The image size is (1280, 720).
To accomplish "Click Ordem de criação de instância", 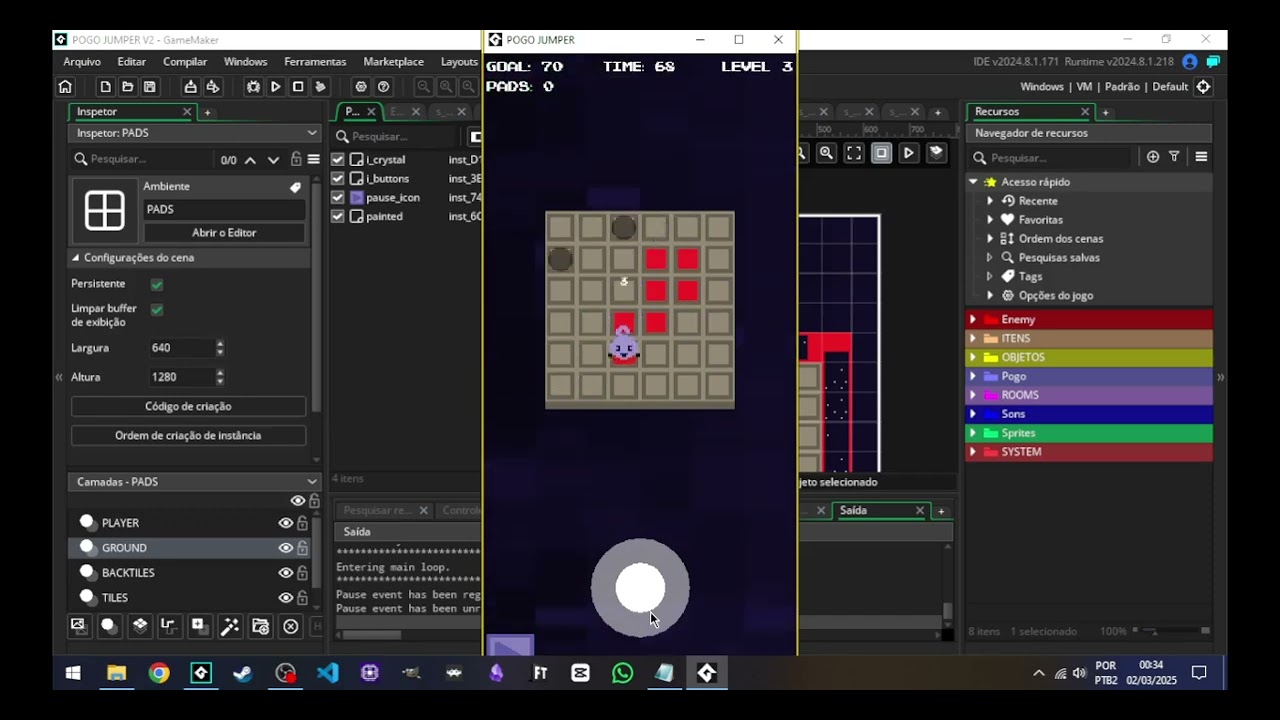I will pos(188,436).
